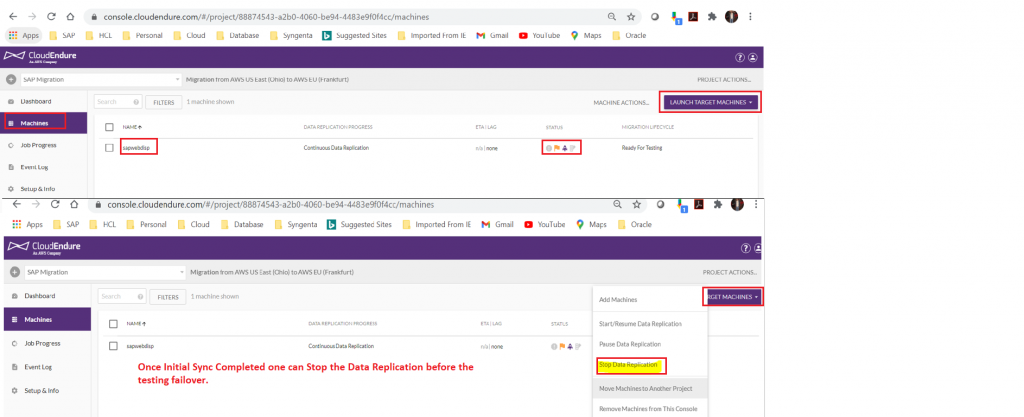Open YouTube bookmark in lower window
This screenshot has width=1024, height=417.
[x=544, y=224]
